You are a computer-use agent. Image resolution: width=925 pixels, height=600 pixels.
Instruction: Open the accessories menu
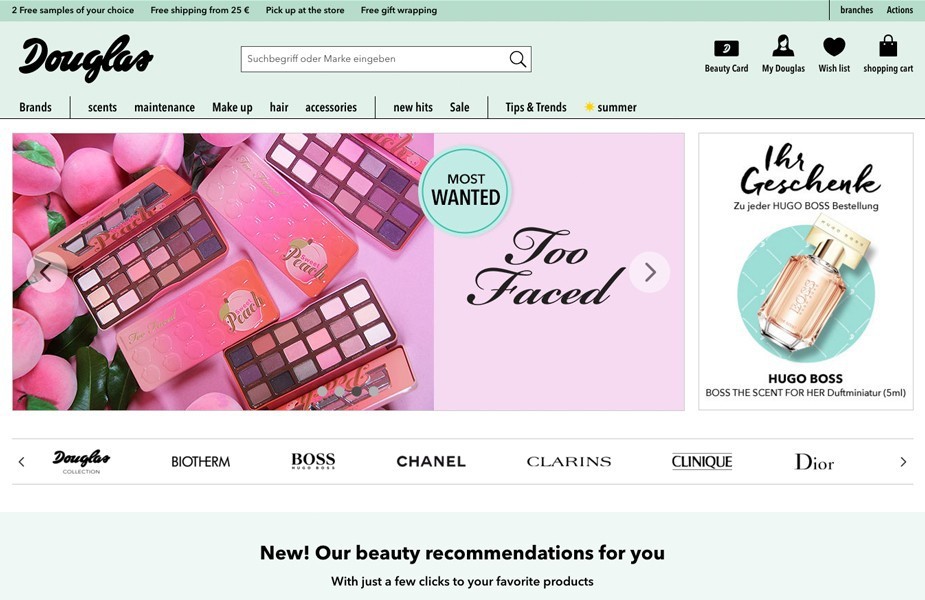click(x=331, y=107)
